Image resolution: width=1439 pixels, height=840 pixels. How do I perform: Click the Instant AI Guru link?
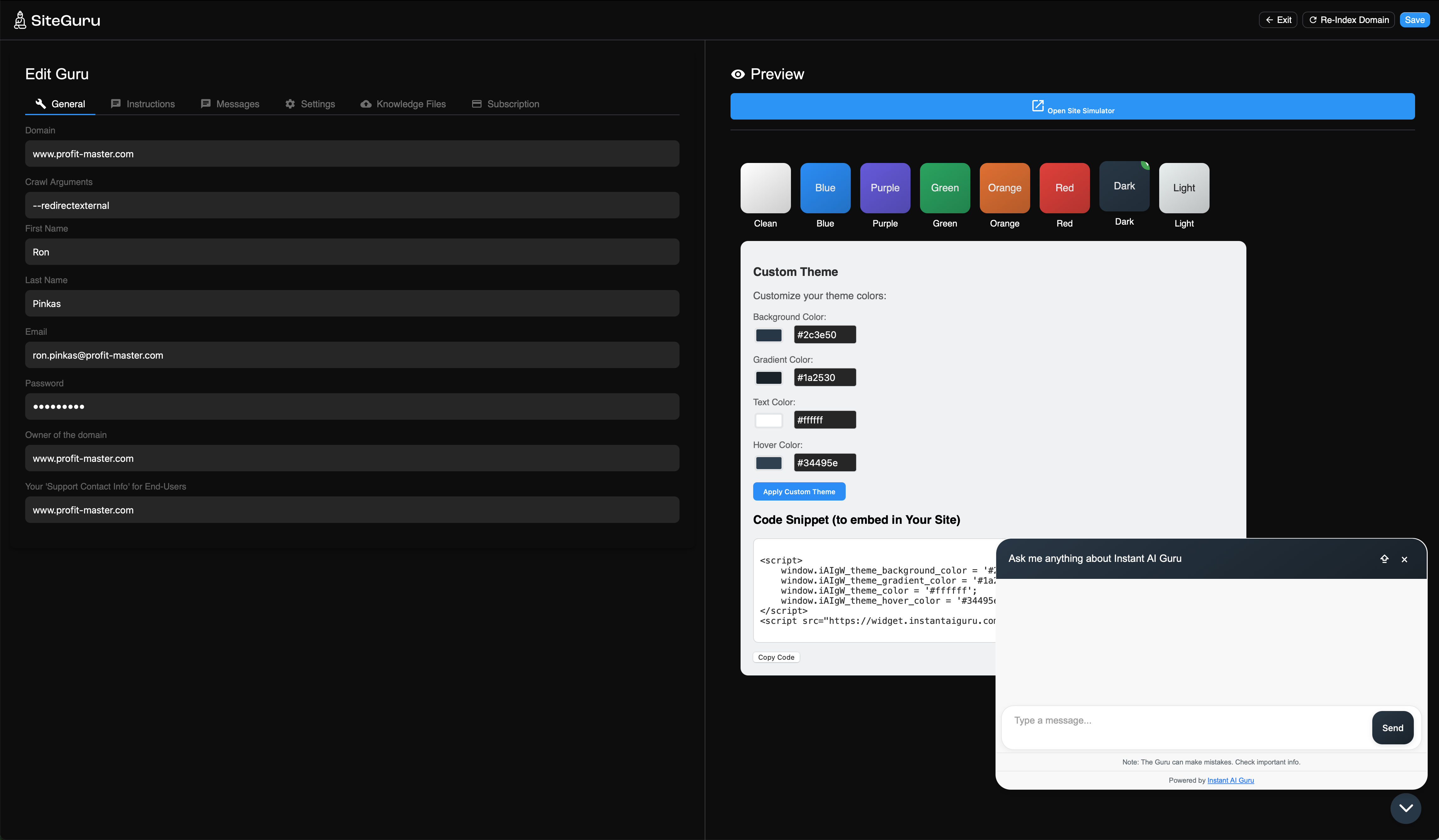pyautogui.click(x=1230, y=780)
